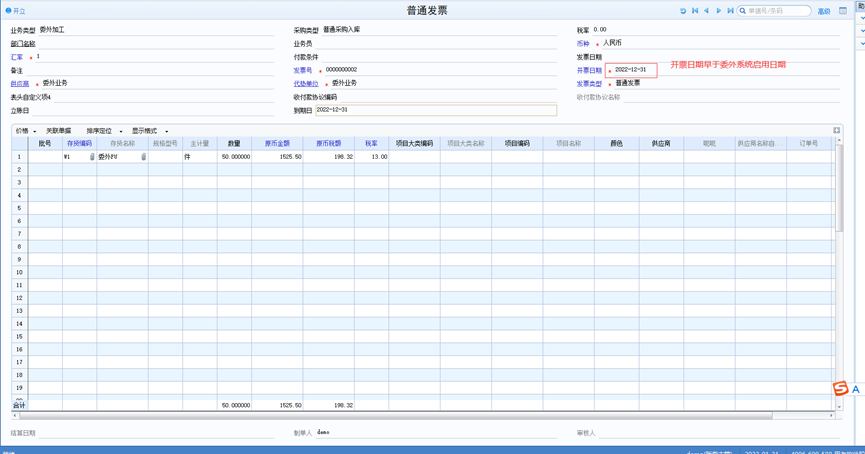Viewport: 865px width, 454px height.
Task: Click the 存货编码 column header
Action: pos(79,143)
